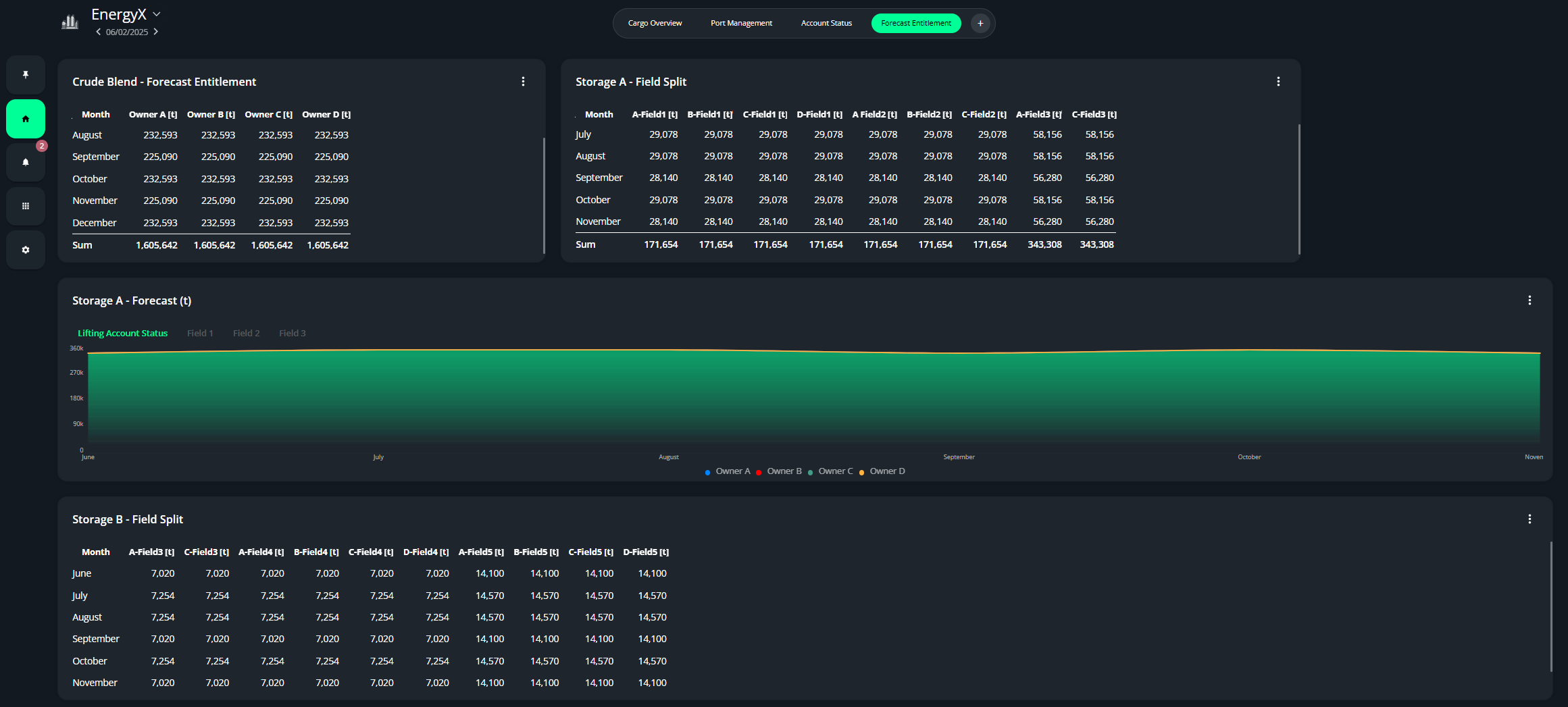Click D-Field5 [t] column header

(x=646, y=552)
